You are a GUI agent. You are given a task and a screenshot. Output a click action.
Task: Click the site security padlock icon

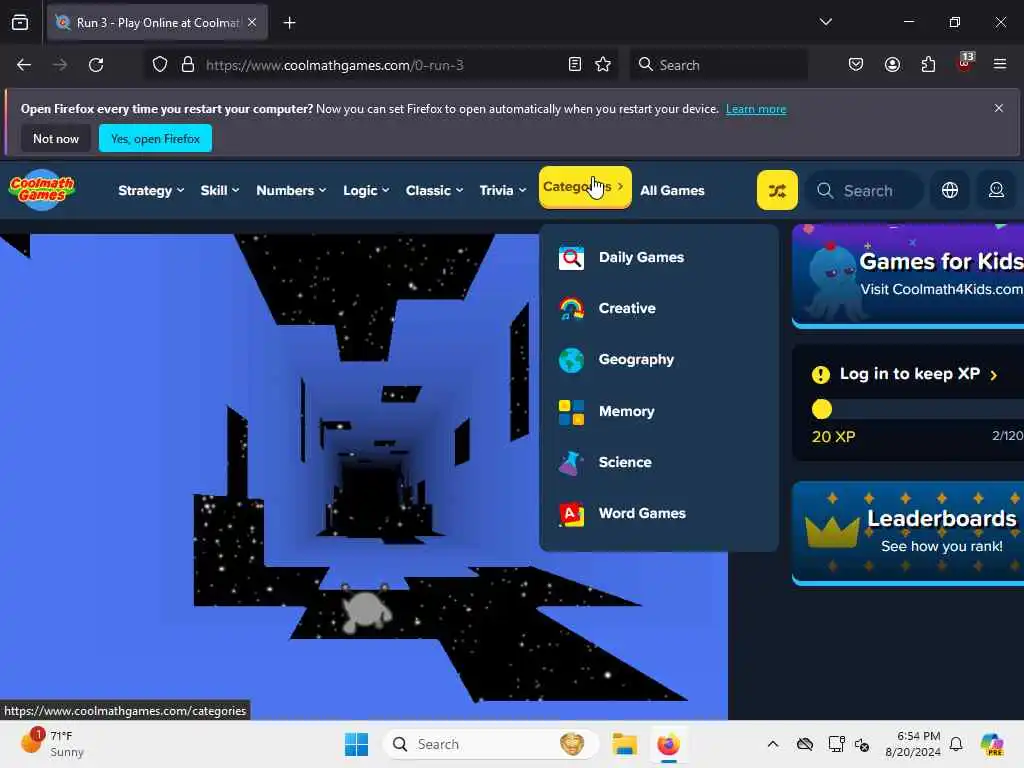point(188,65)
